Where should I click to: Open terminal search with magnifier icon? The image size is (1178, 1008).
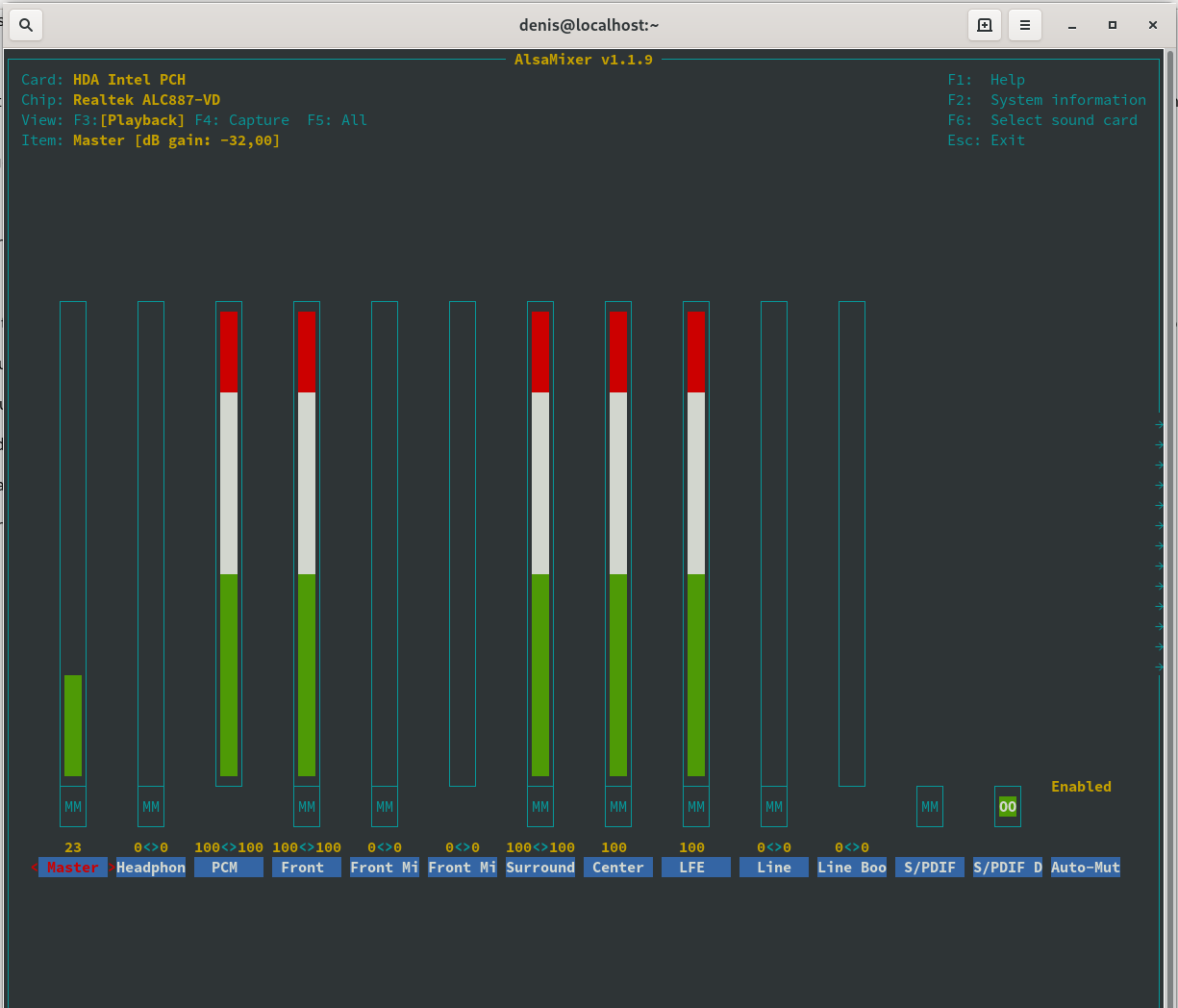pyautogui.click(x=26, y=25)
